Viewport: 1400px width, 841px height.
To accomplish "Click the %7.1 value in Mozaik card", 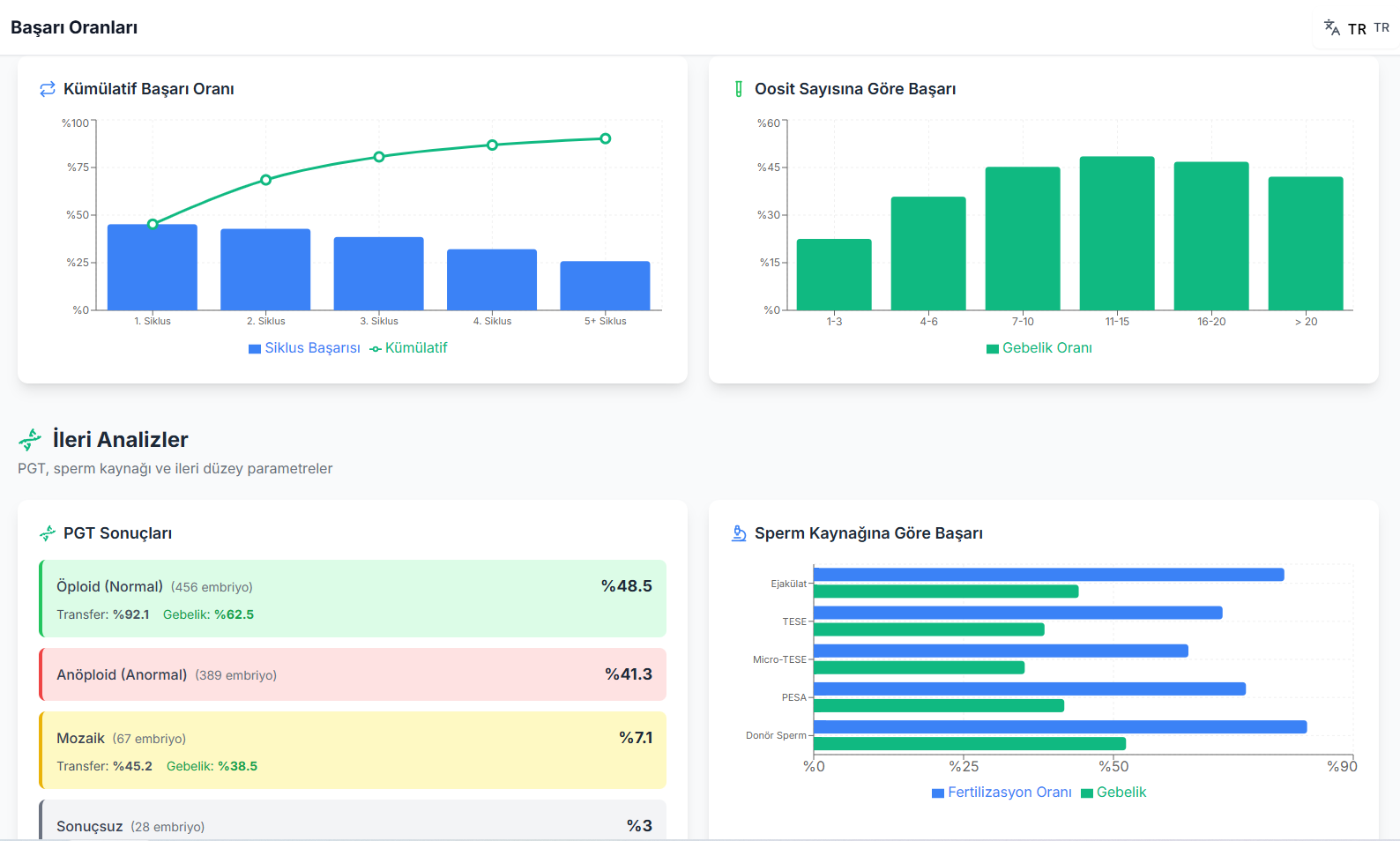I will [636, 738].
